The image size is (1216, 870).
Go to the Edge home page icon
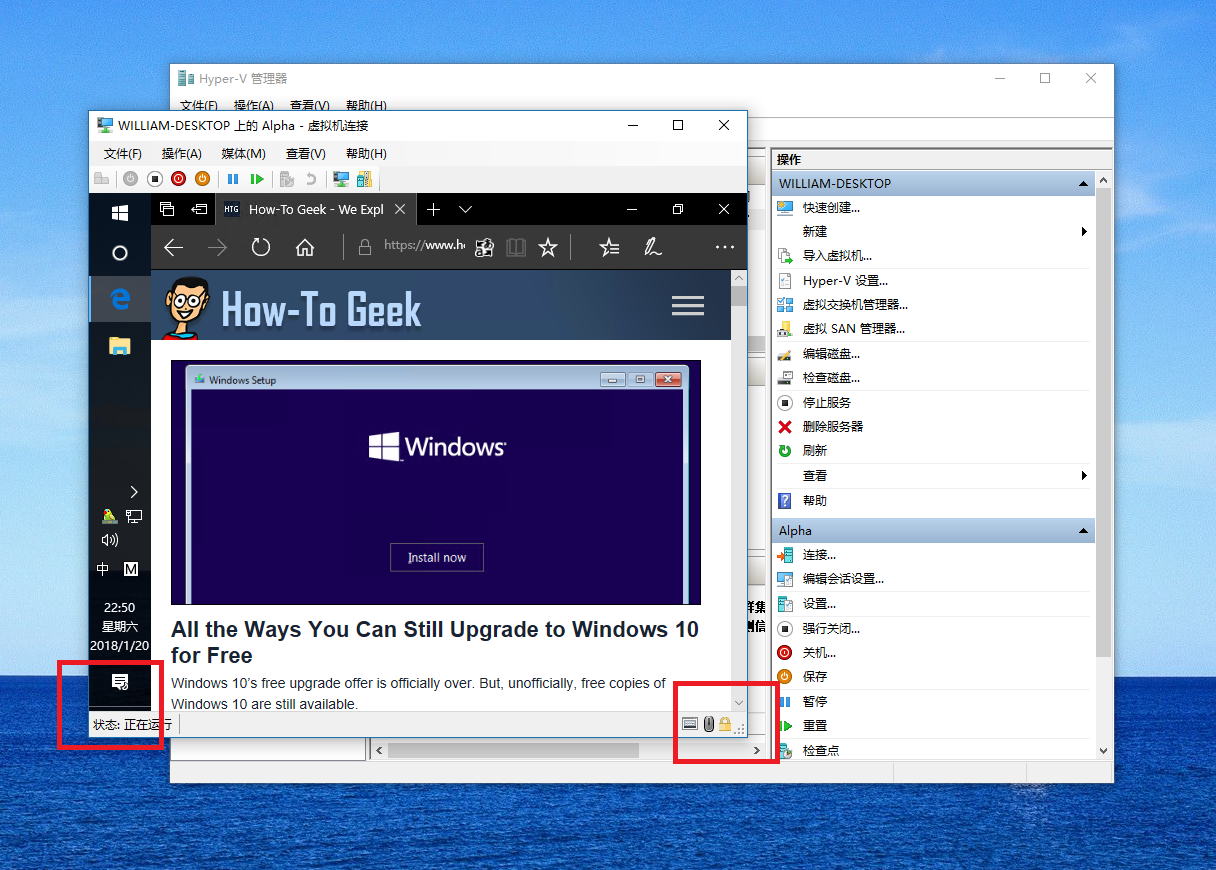click(305, 247)
